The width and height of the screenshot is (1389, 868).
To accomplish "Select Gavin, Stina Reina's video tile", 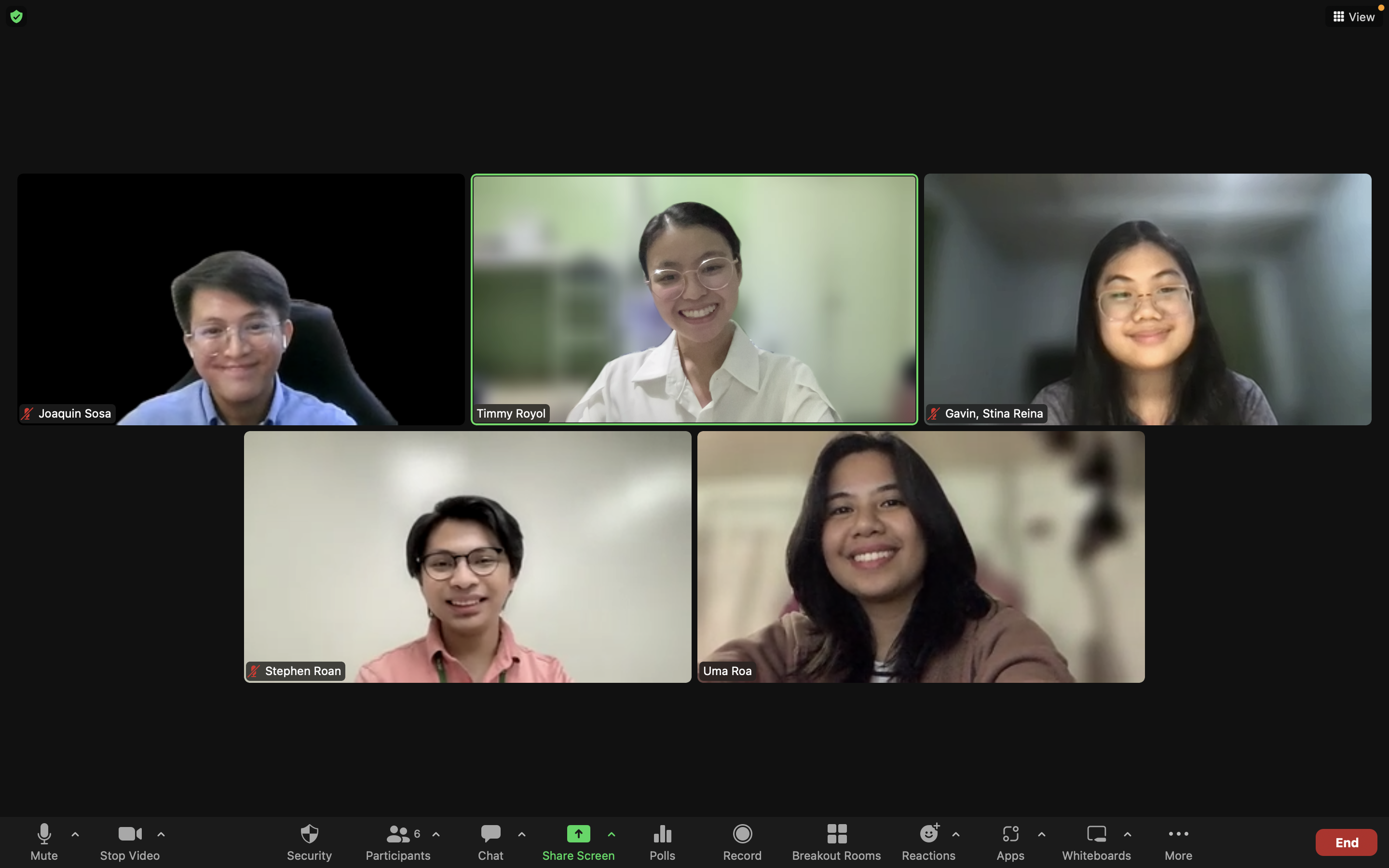I will click(x=1147, y=299).
